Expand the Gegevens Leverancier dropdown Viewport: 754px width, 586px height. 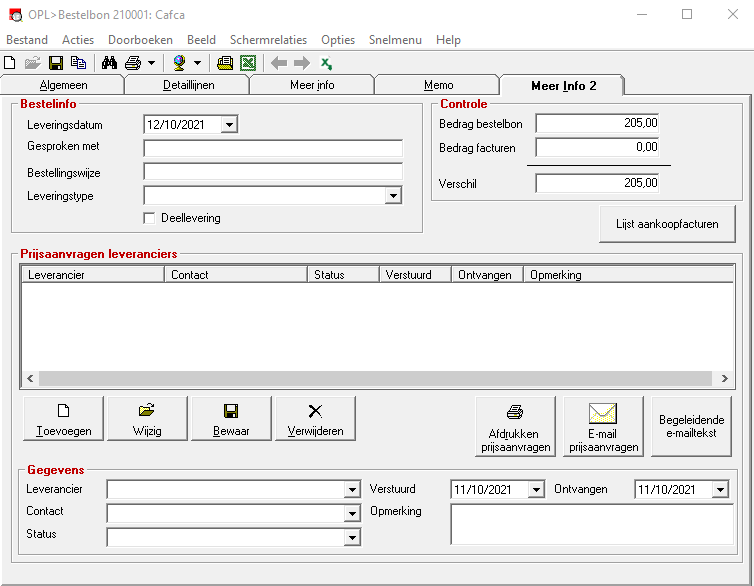(x=352, y=490)
